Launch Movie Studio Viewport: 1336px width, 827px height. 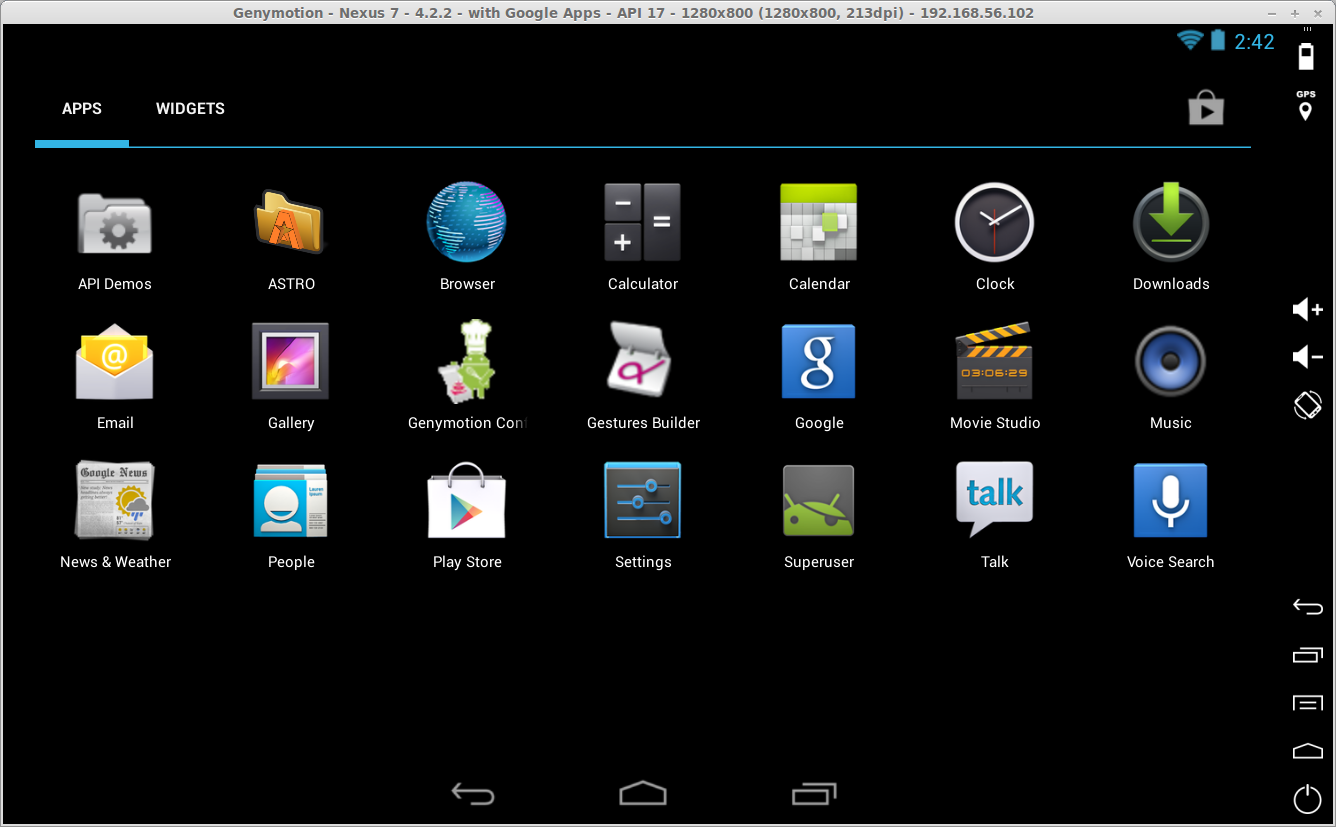click(995, 361)
